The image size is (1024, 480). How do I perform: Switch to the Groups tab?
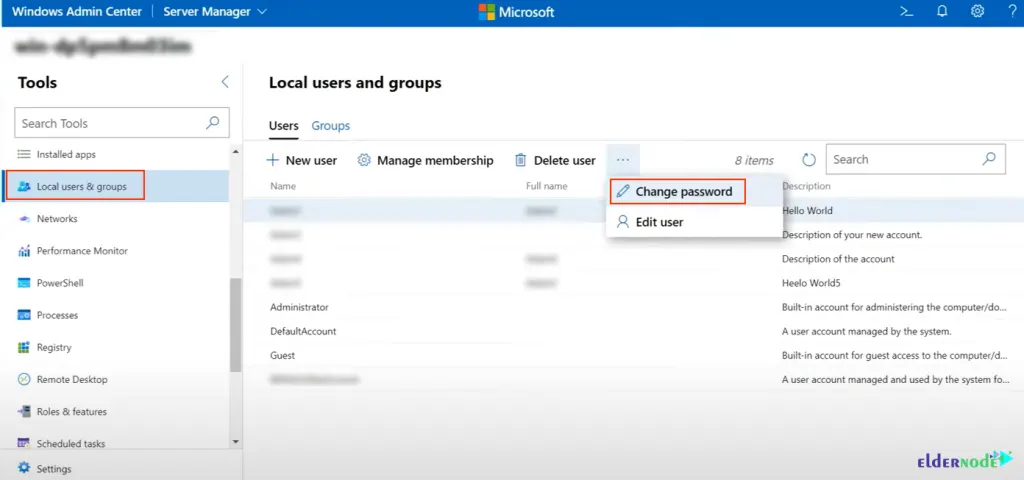330,126
